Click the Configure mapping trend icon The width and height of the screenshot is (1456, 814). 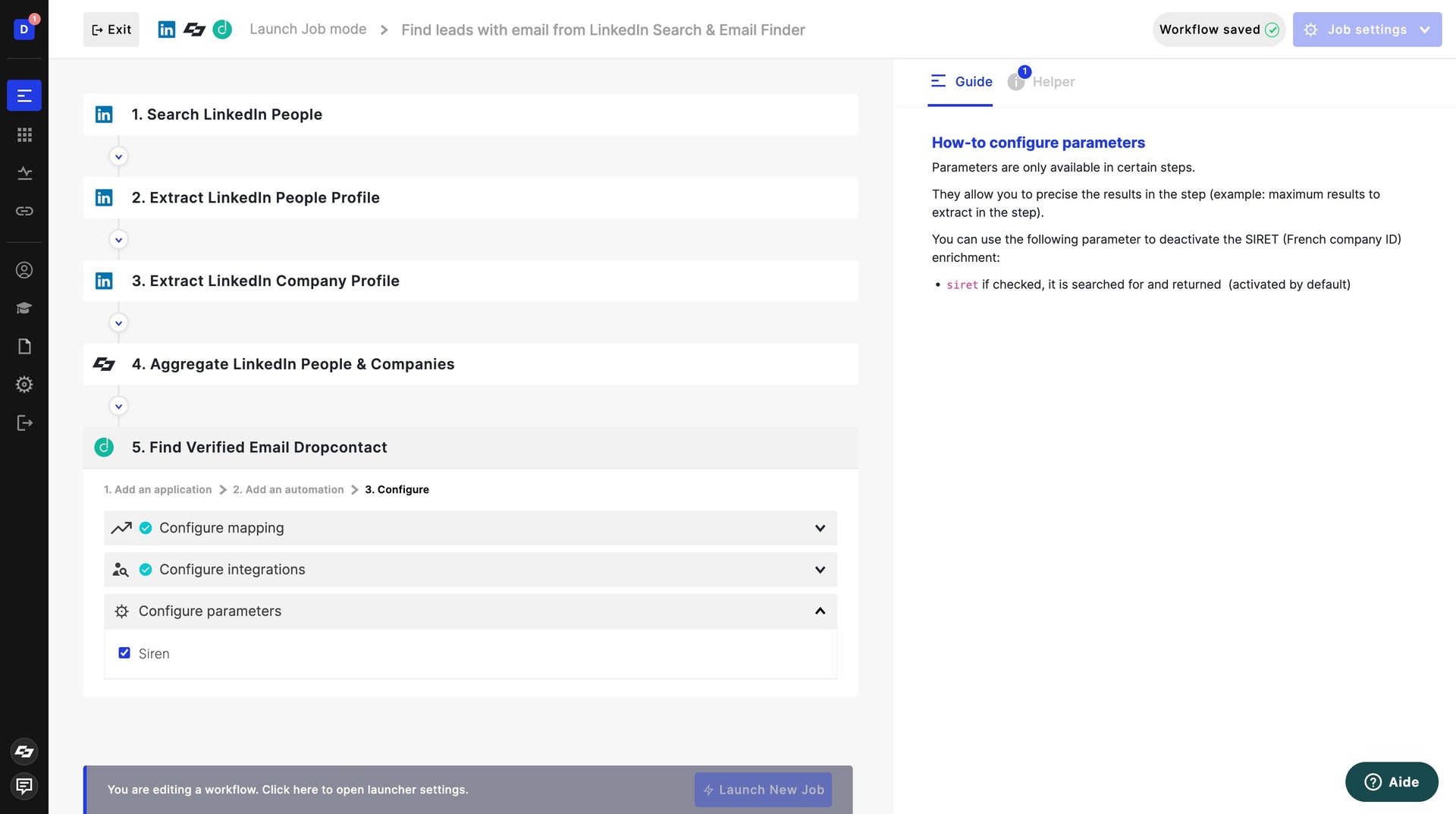click(121, 528)
